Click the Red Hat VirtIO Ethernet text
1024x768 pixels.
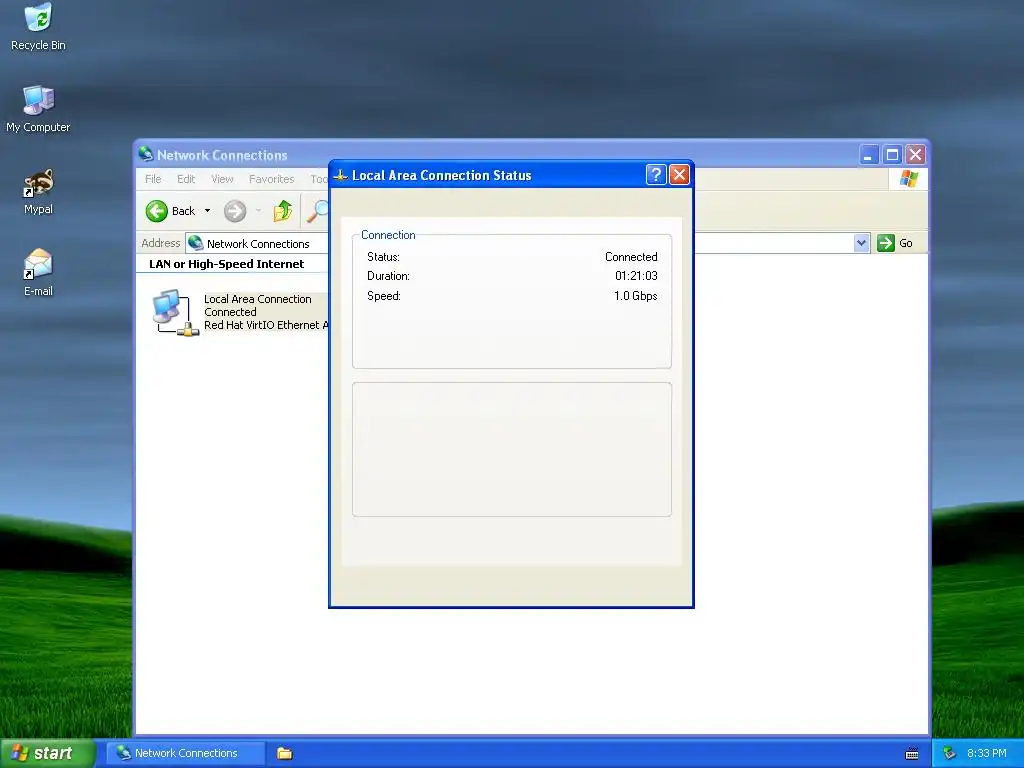266,325
